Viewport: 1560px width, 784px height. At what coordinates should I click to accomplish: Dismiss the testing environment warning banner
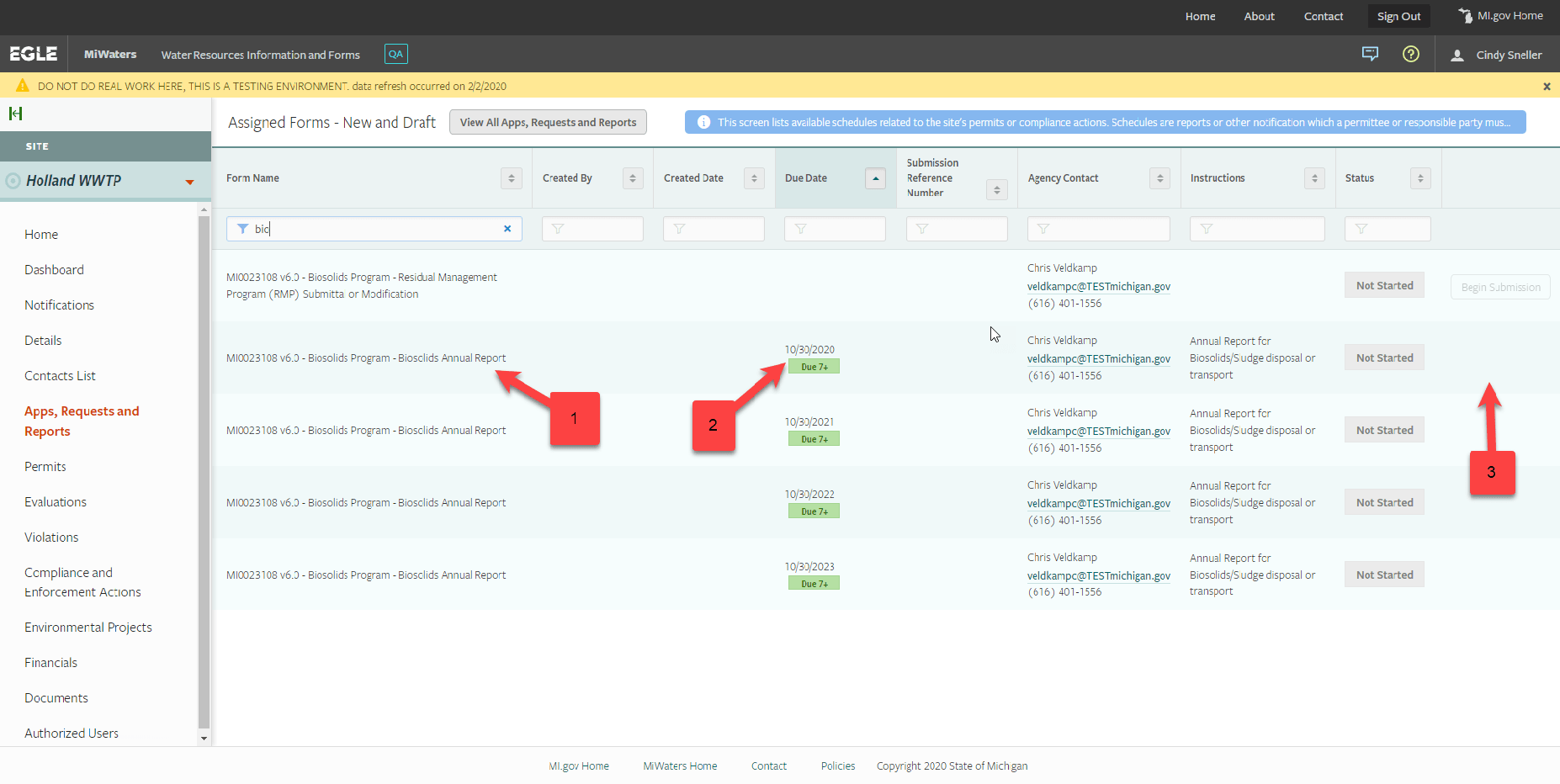coord(1547,86)
